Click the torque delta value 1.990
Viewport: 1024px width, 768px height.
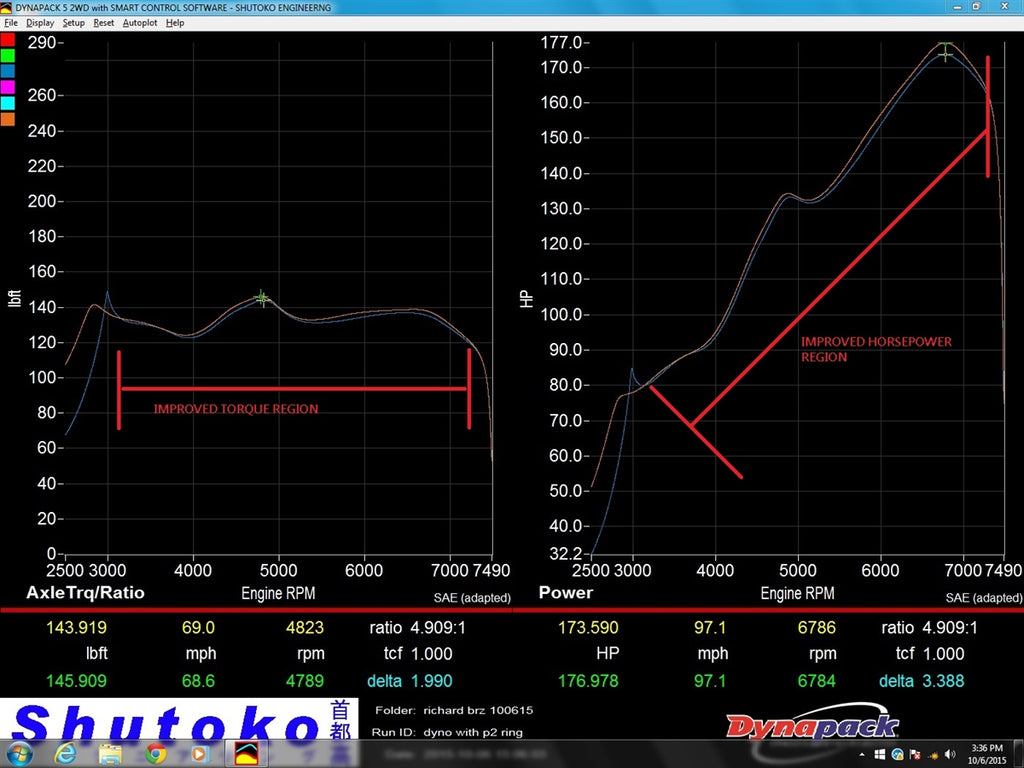point(431,681)
